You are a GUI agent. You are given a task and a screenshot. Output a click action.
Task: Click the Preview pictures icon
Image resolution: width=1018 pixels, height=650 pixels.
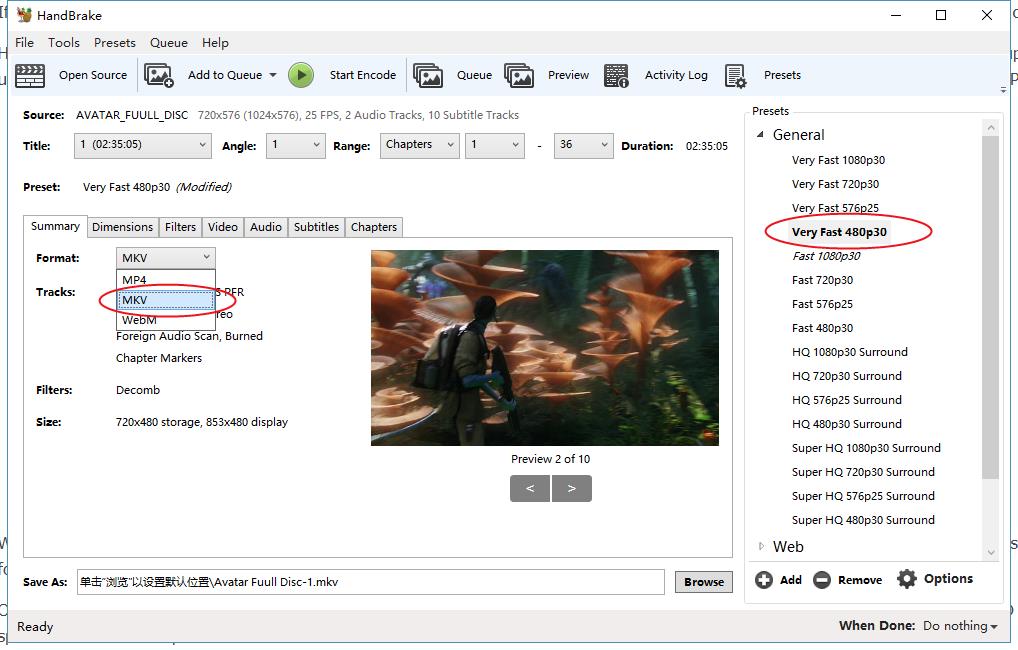coord(519,75)
